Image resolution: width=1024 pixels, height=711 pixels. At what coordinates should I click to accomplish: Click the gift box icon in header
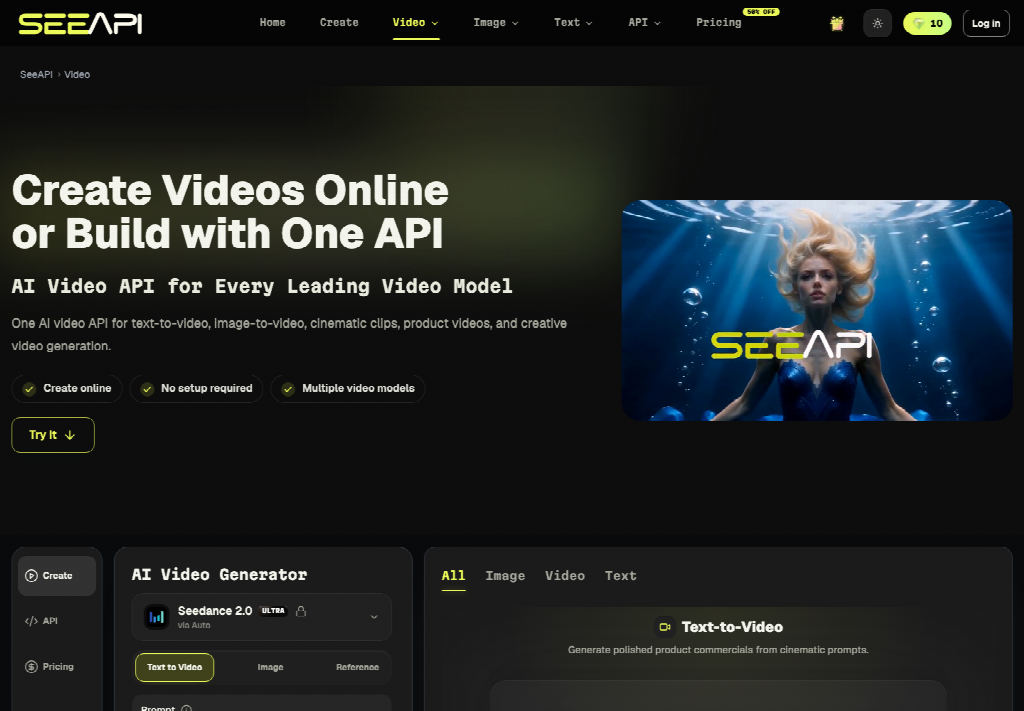pyautogui.click(x=837, y=24)
